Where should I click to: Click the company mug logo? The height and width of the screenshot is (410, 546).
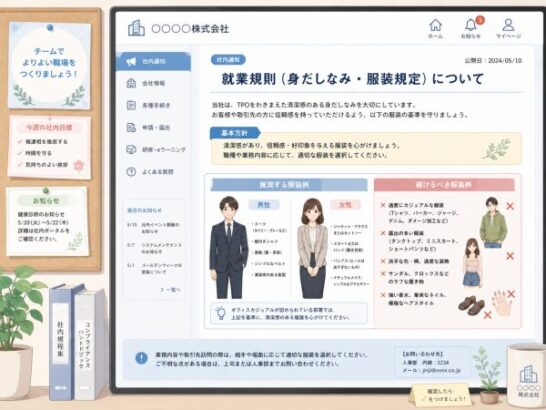click(528, 381)
